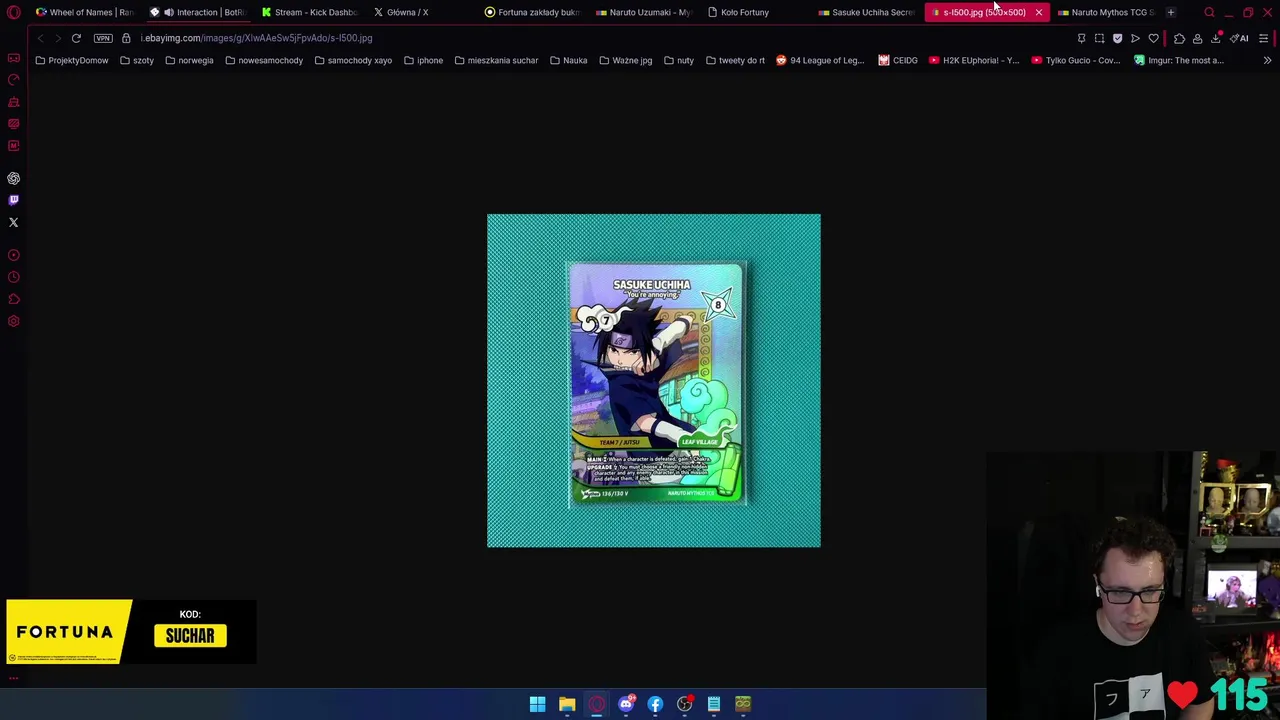The height and width of the screenshot is (720, 1280).
Task: Open the downloads toolbar icon
Action: coord(1216,38)
